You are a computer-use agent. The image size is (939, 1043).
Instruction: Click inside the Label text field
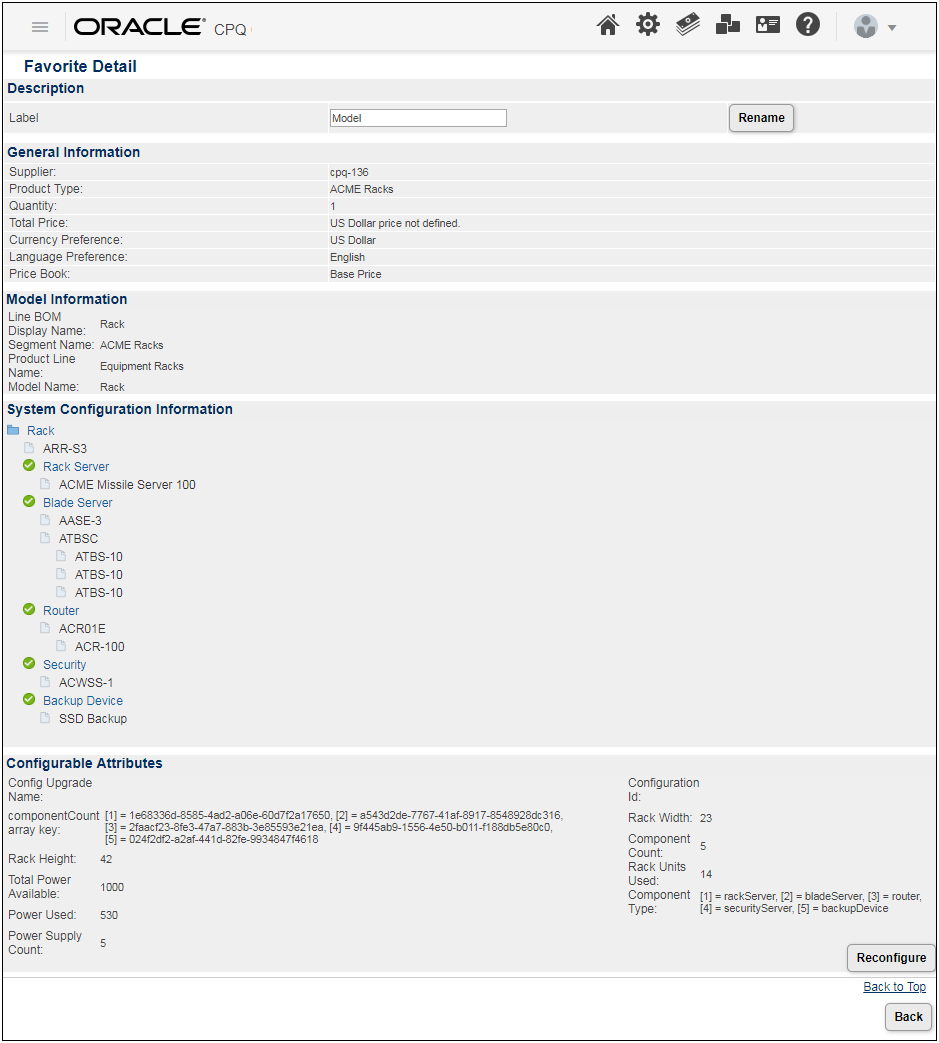(x=417, y=117)
